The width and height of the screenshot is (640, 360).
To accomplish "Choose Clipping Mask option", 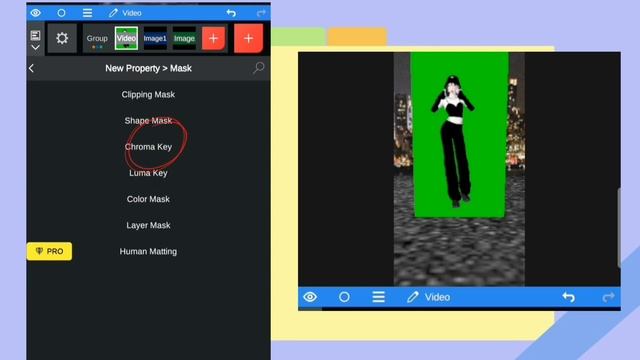I will (148, 94).
